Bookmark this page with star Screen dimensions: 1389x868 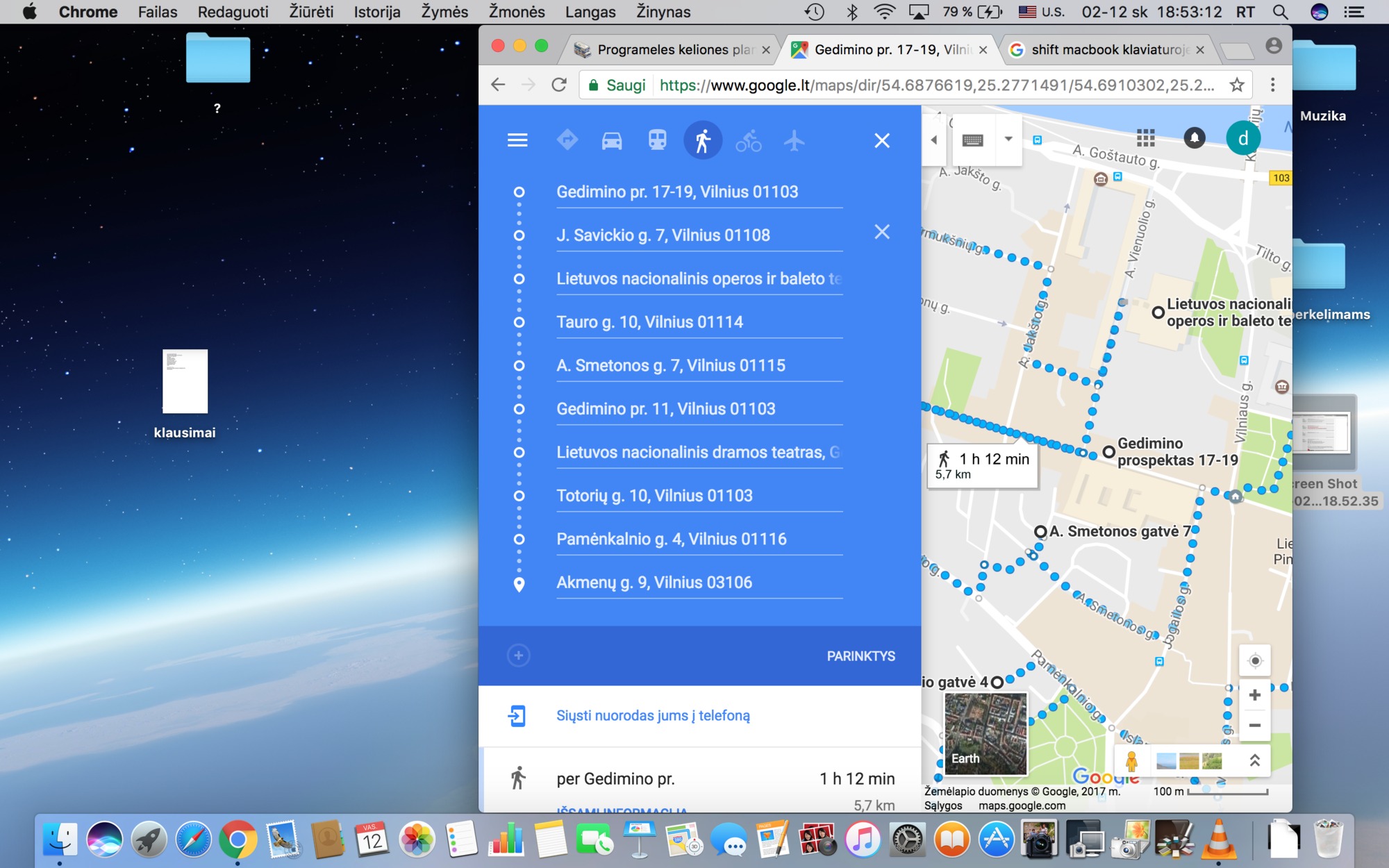pyautogui.click(x=1237, y=85)
